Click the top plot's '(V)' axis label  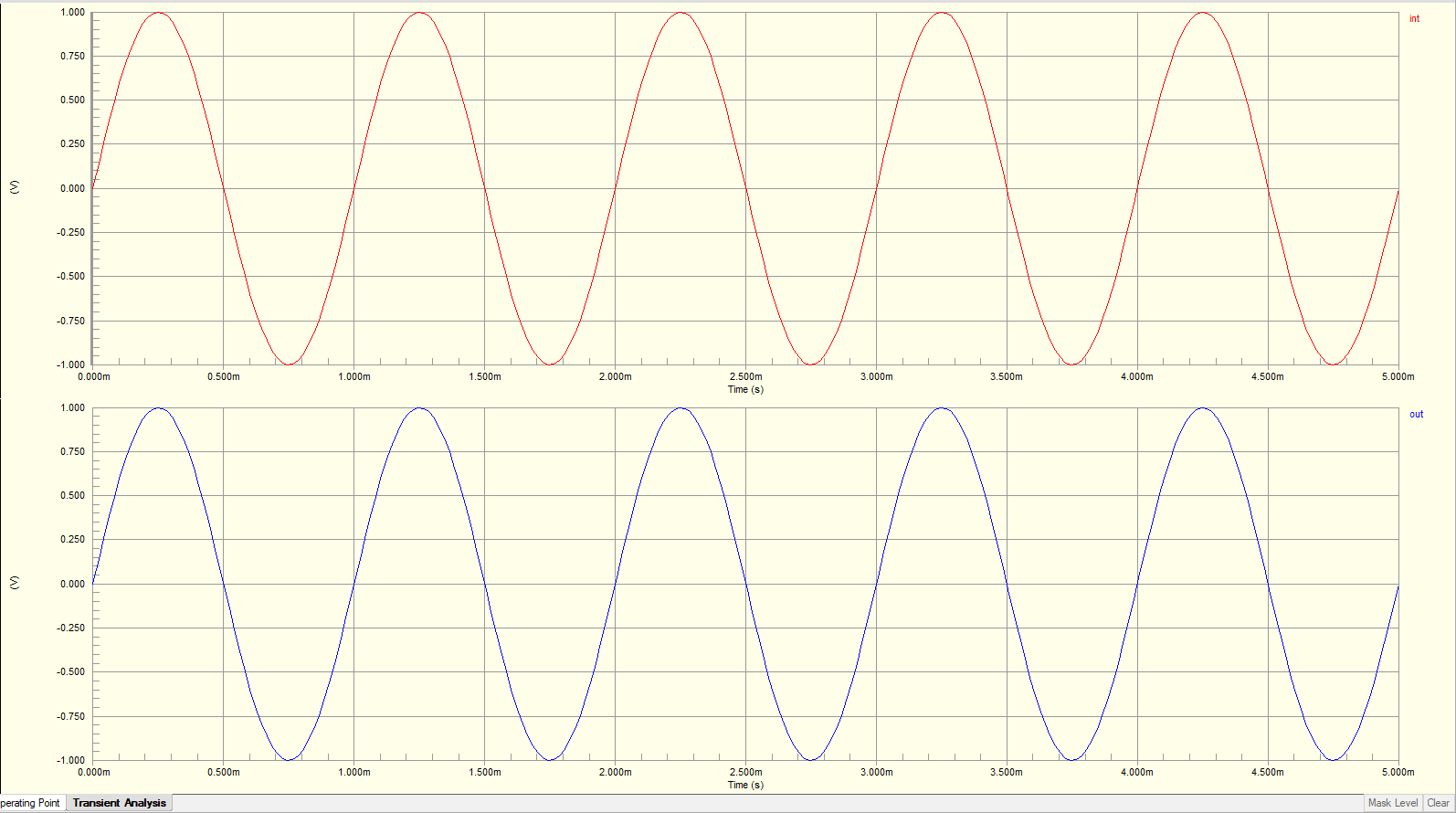[14, 186]
